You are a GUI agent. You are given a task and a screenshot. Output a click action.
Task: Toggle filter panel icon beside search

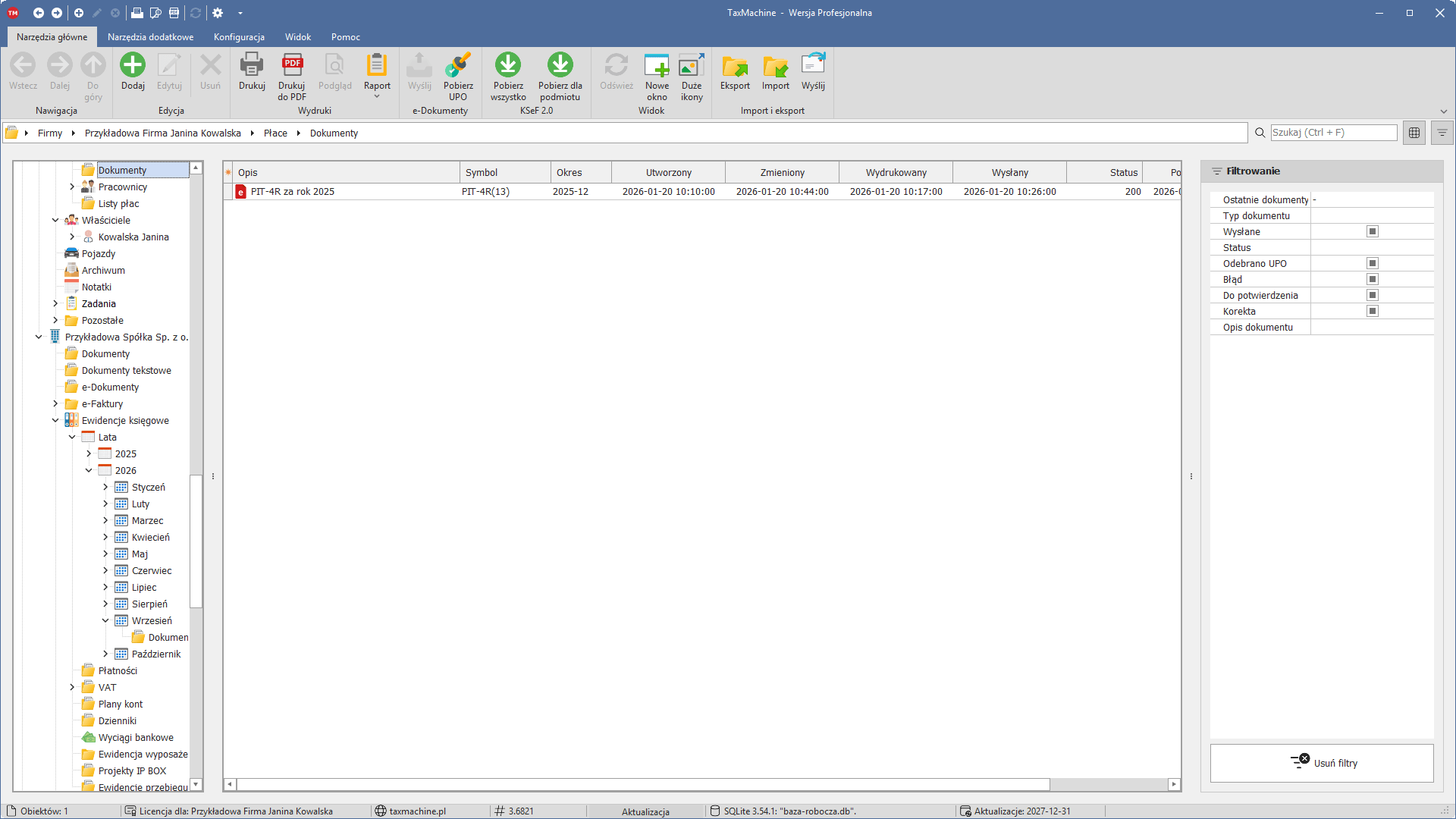1442,133
